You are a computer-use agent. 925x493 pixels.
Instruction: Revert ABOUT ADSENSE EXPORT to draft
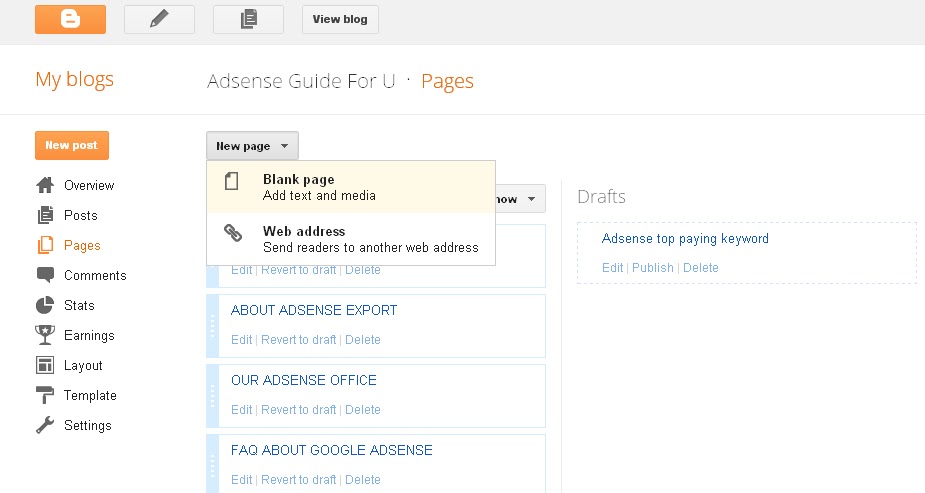[299, 340]
